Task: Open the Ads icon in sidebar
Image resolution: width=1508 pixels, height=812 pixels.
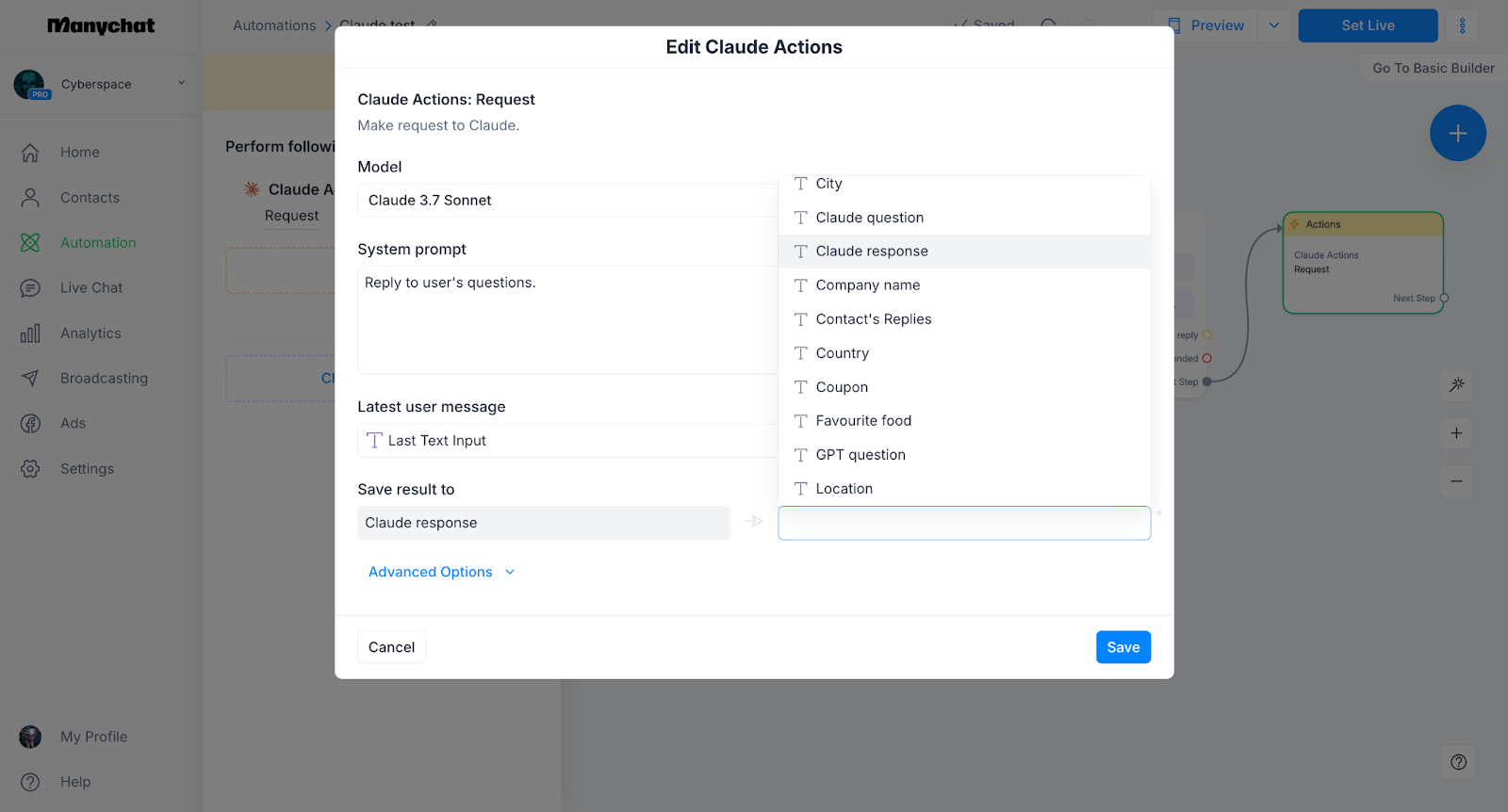Action: [30, 424]
